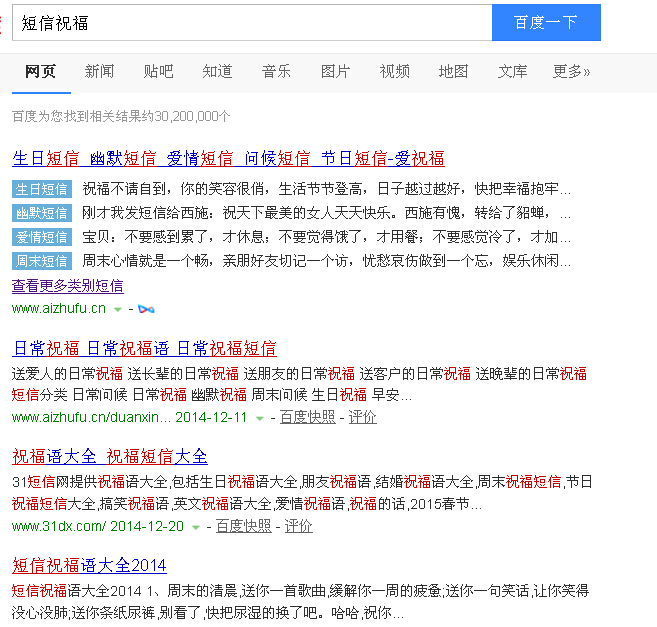Open the 日常祝福 日常祝福语 result title
The height and width of the screenshot is (627, 657).
pos(144,348)
